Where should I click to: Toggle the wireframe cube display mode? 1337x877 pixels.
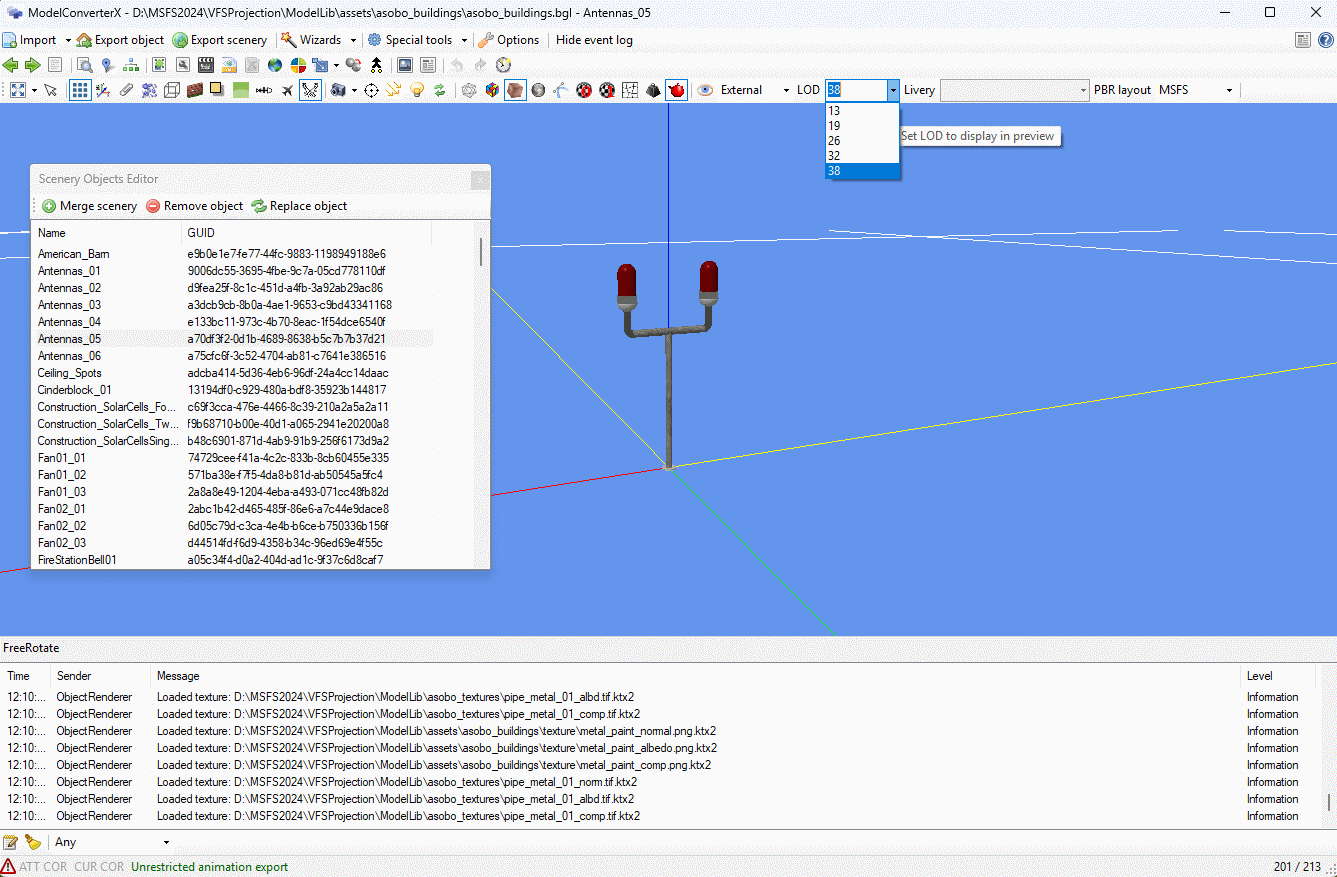171,90
